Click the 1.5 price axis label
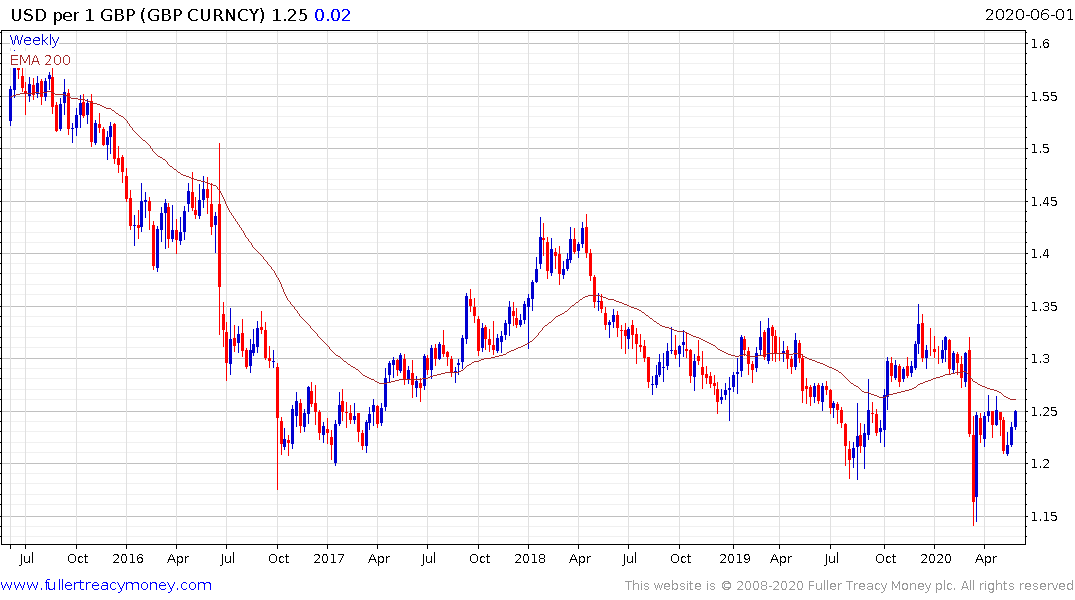The image size is (1075, 600). pyautogui.click(x=1040, y=149)
